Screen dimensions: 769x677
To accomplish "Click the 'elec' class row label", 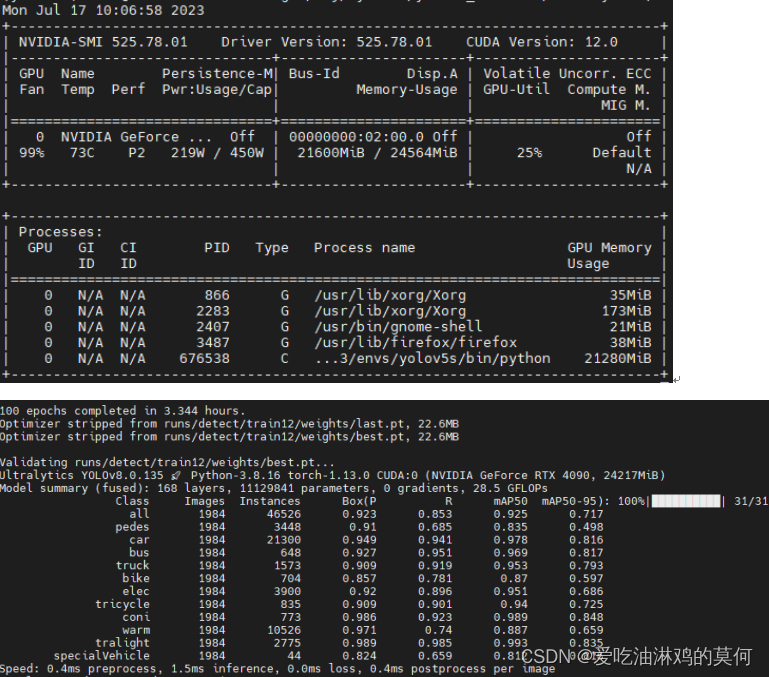I will pyautogui.click(x=136, y=591).
